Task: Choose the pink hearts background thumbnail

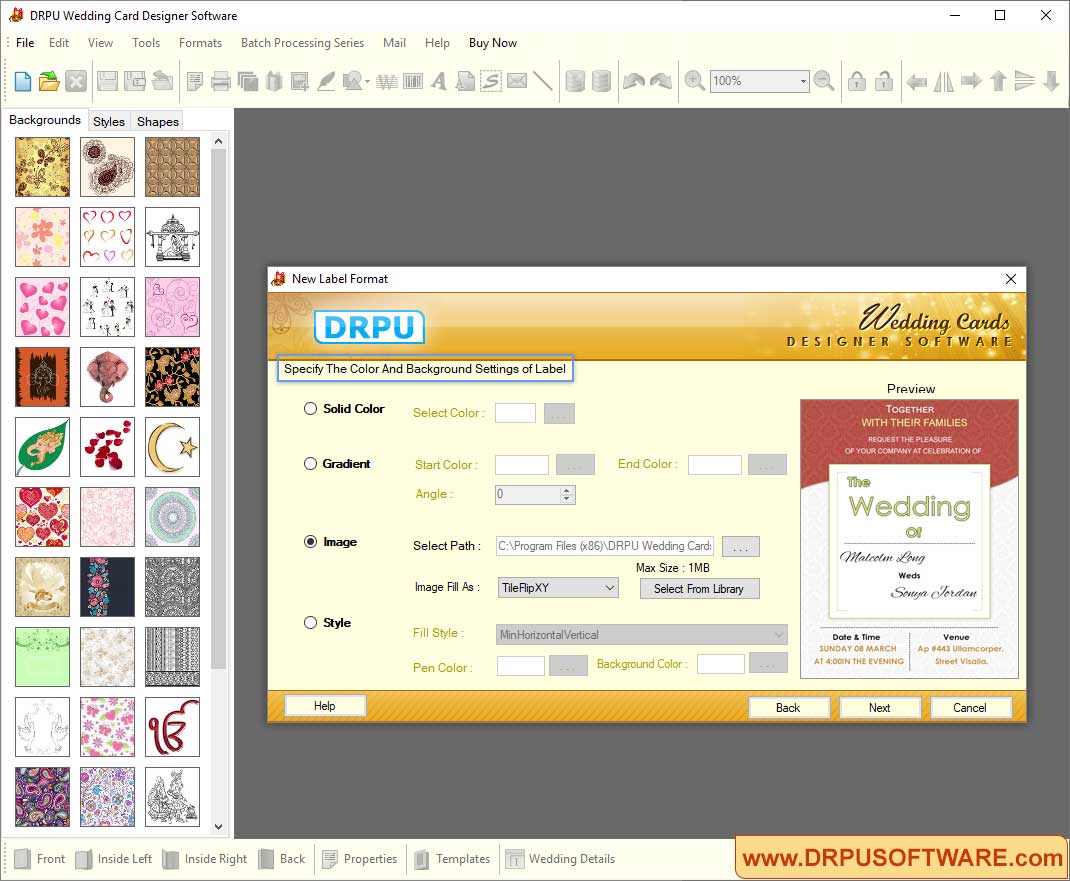Action: [42, 307]
